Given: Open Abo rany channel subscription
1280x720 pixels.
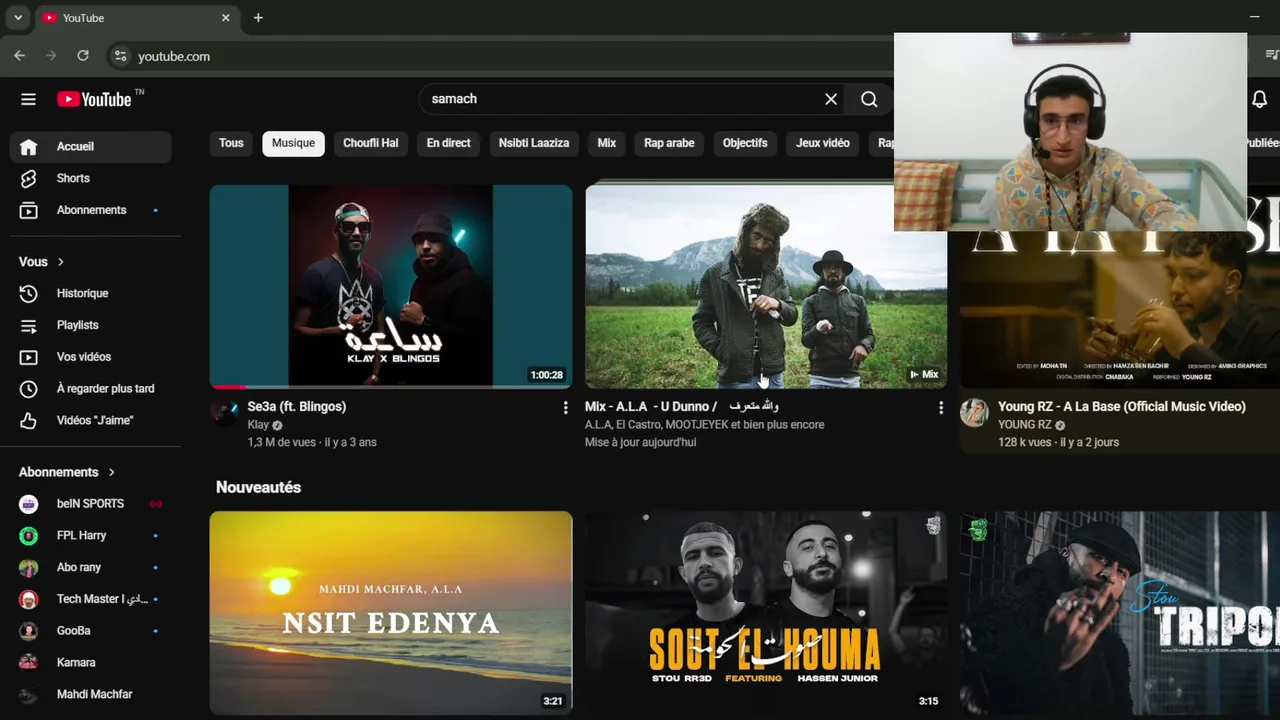Looking at the screenshot, I should coord(91,567).
